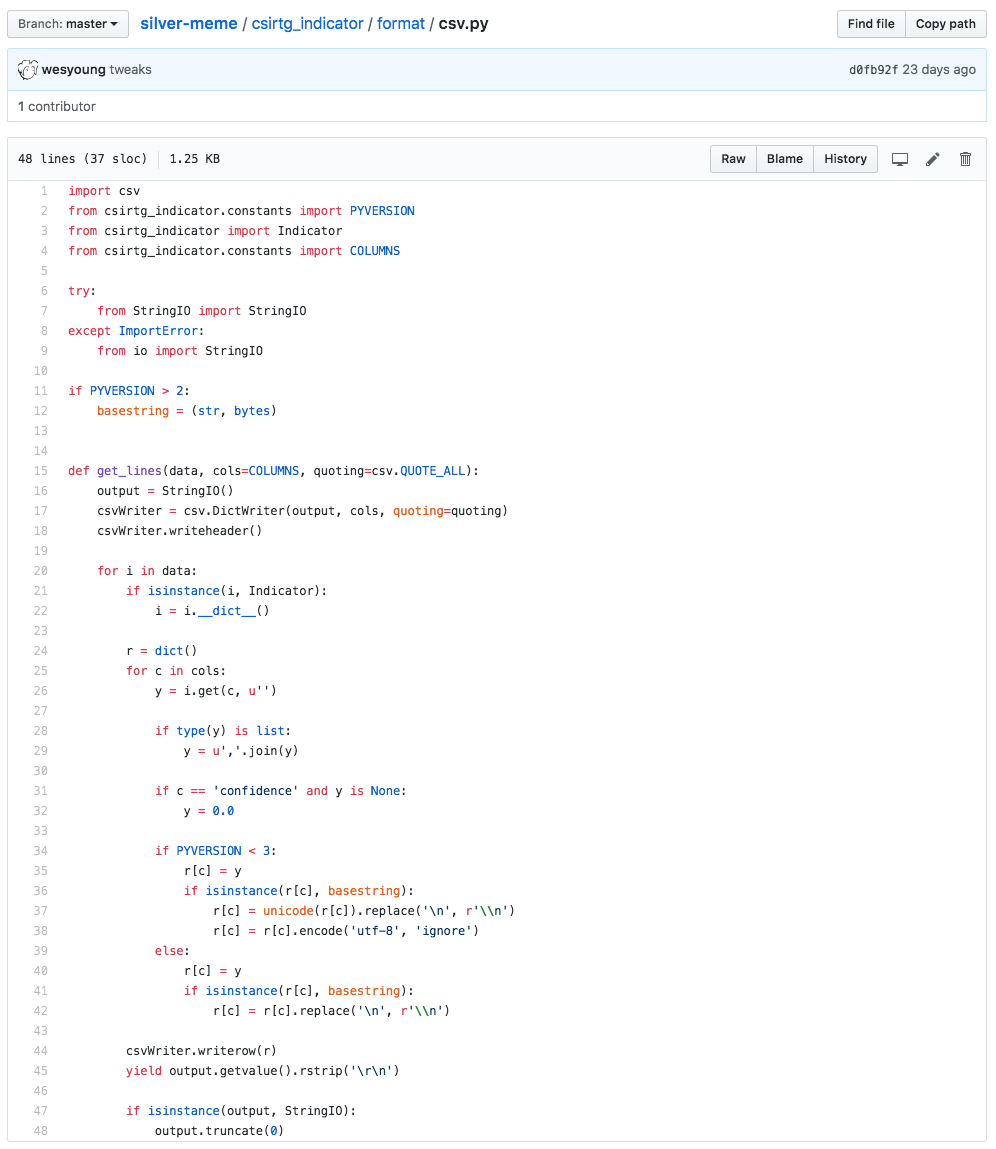Open file in GitHub Desktop icon

tap(899, 159)
